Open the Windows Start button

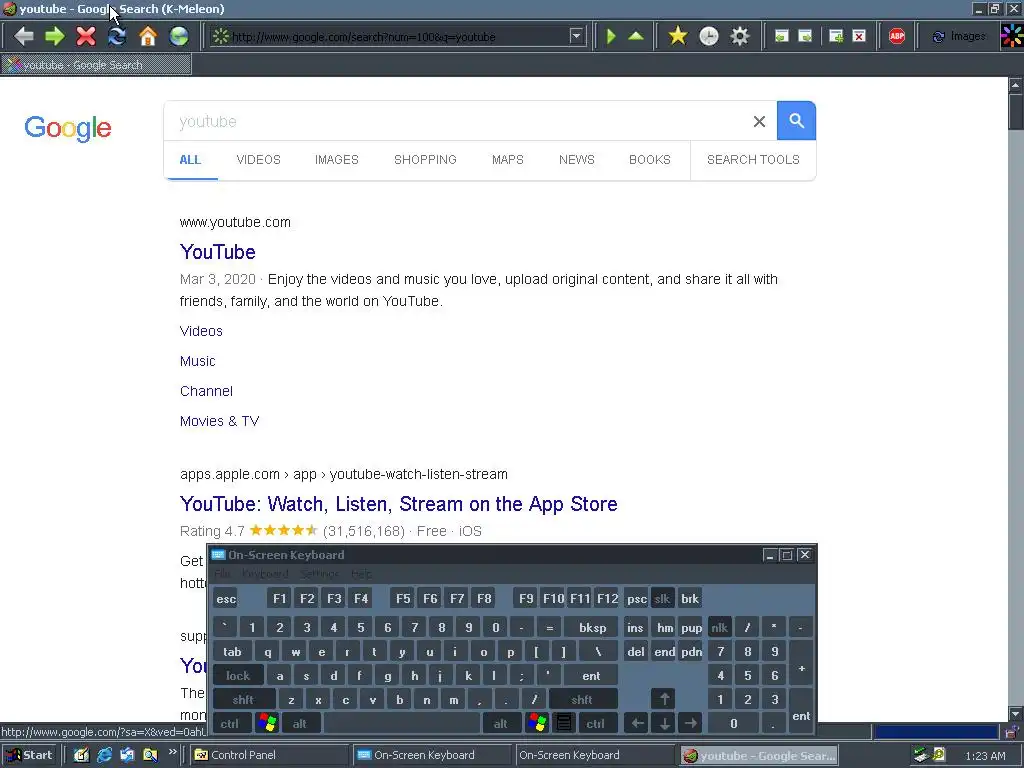tap(29, 755)
